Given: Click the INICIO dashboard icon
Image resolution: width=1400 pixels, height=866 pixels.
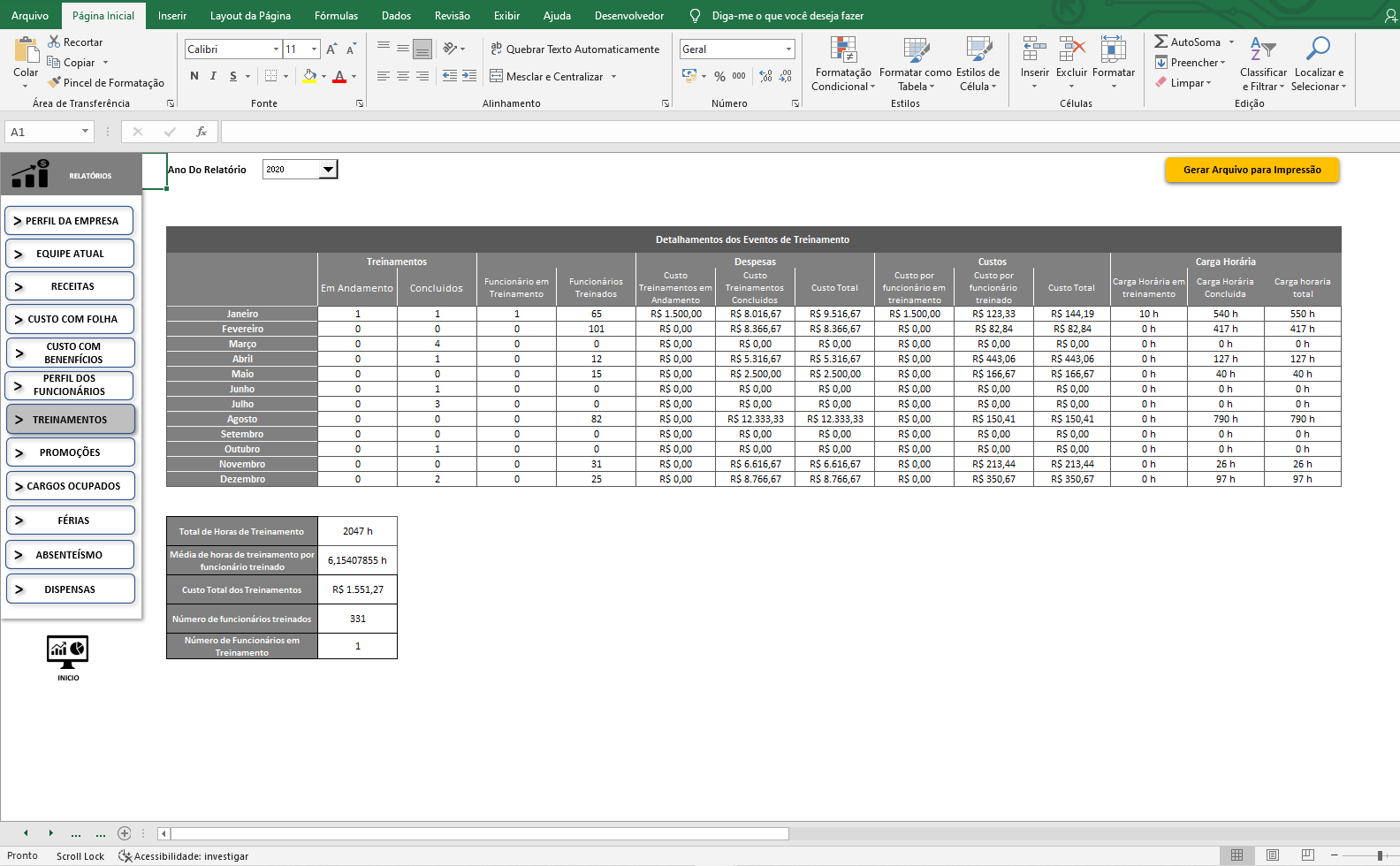Looking at the screenshot, I should click(68, 651).
